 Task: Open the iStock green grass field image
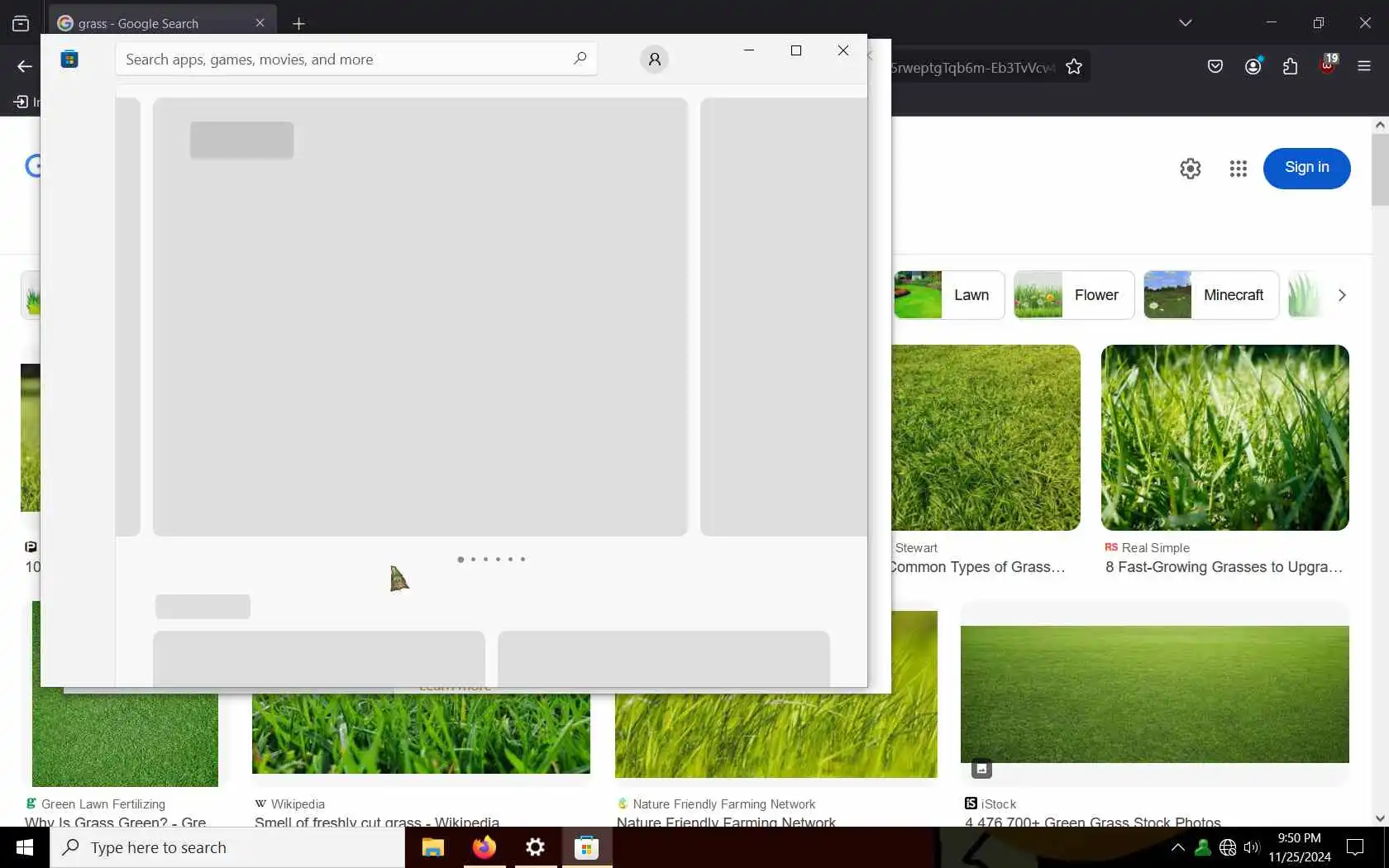point(1154,694)
